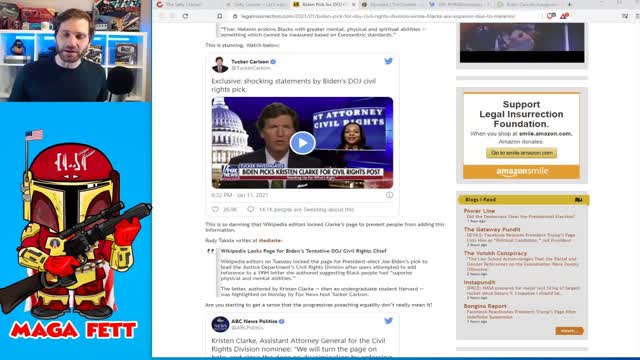
Task: Click verified badge next to ABC News Politics
Action: point(282,321)
